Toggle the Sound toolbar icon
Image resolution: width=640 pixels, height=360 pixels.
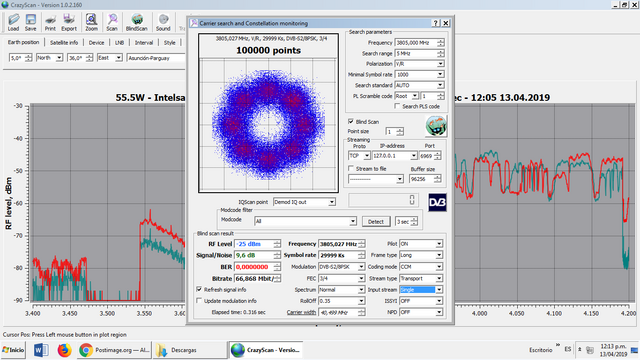click(163, 22)
